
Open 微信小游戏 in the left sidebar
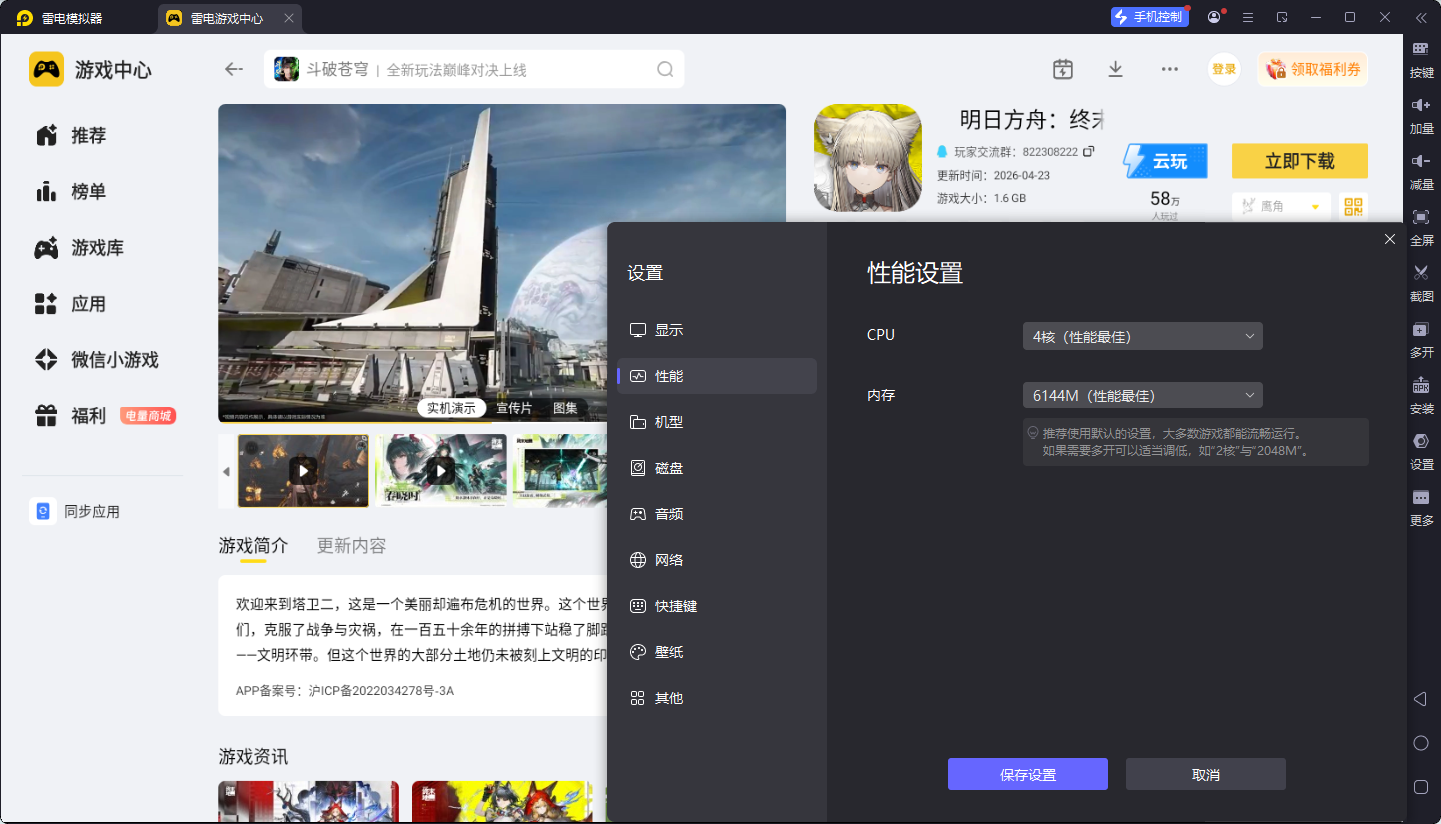(95, 360)
